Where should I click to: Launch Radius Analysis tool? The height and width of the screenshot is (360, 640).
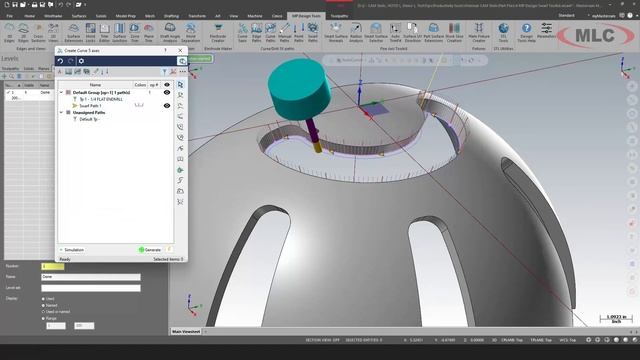click(356, 33)
